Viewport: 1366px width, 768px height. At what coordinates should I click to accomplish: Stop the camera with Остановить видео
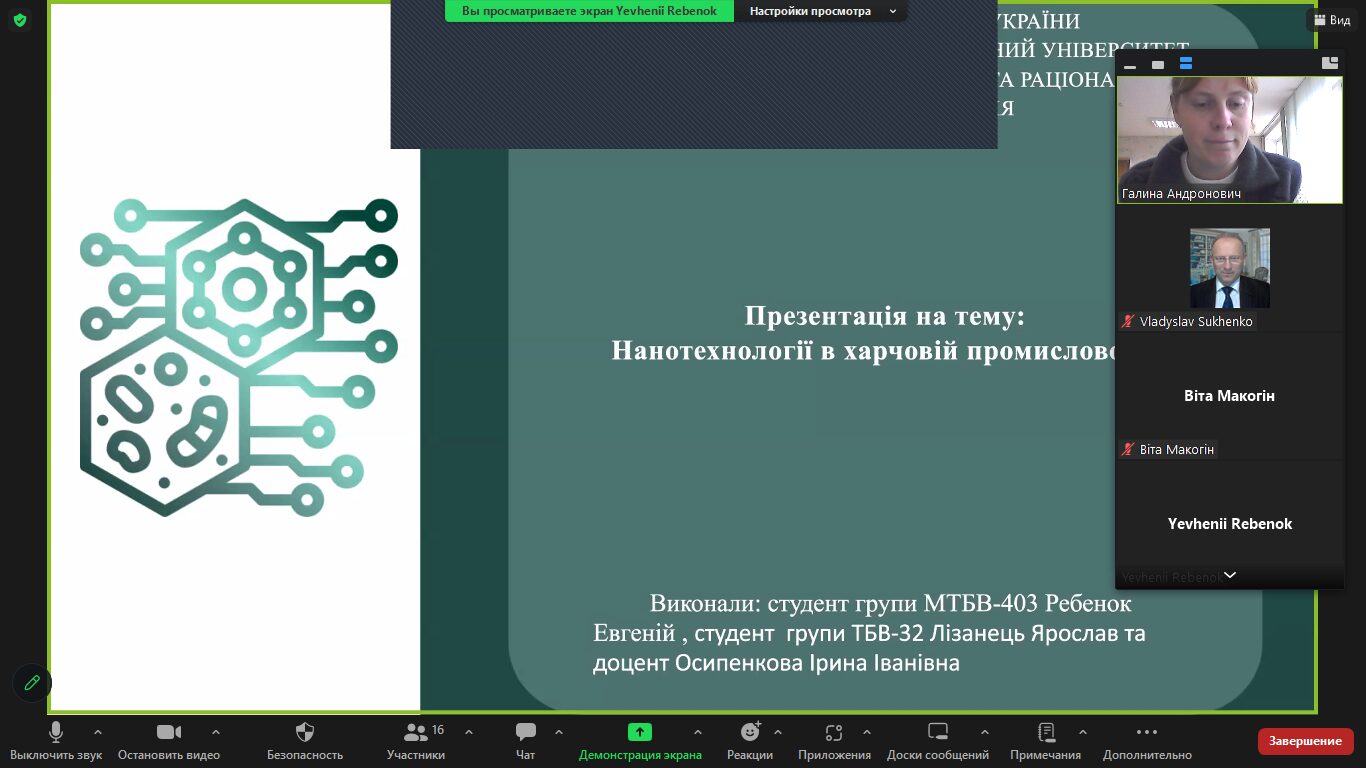(x=169, y=740)
